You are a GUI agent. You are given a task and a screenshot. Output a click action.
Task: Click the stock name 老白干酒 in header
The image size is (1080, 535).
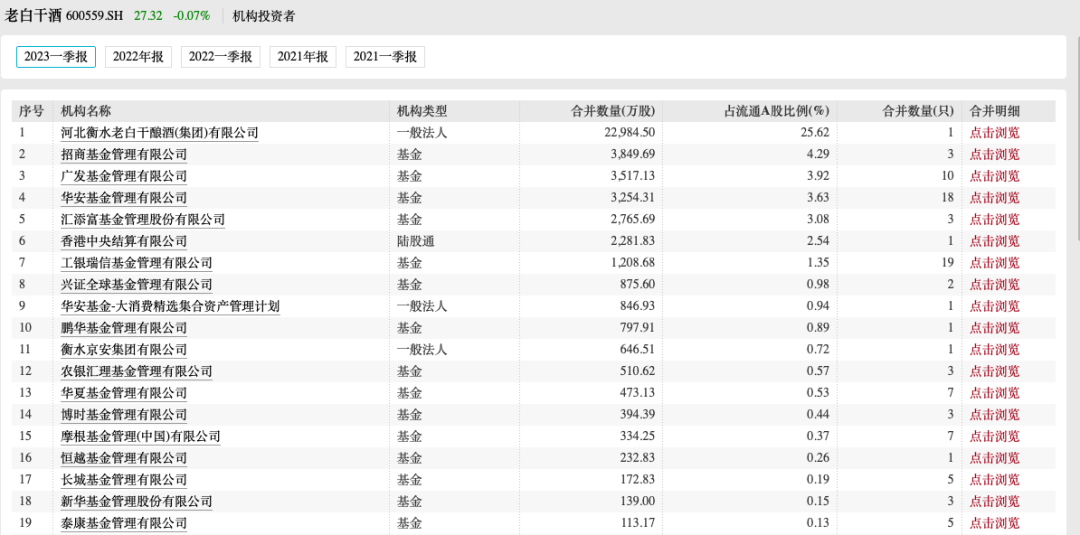click(34, 16)
